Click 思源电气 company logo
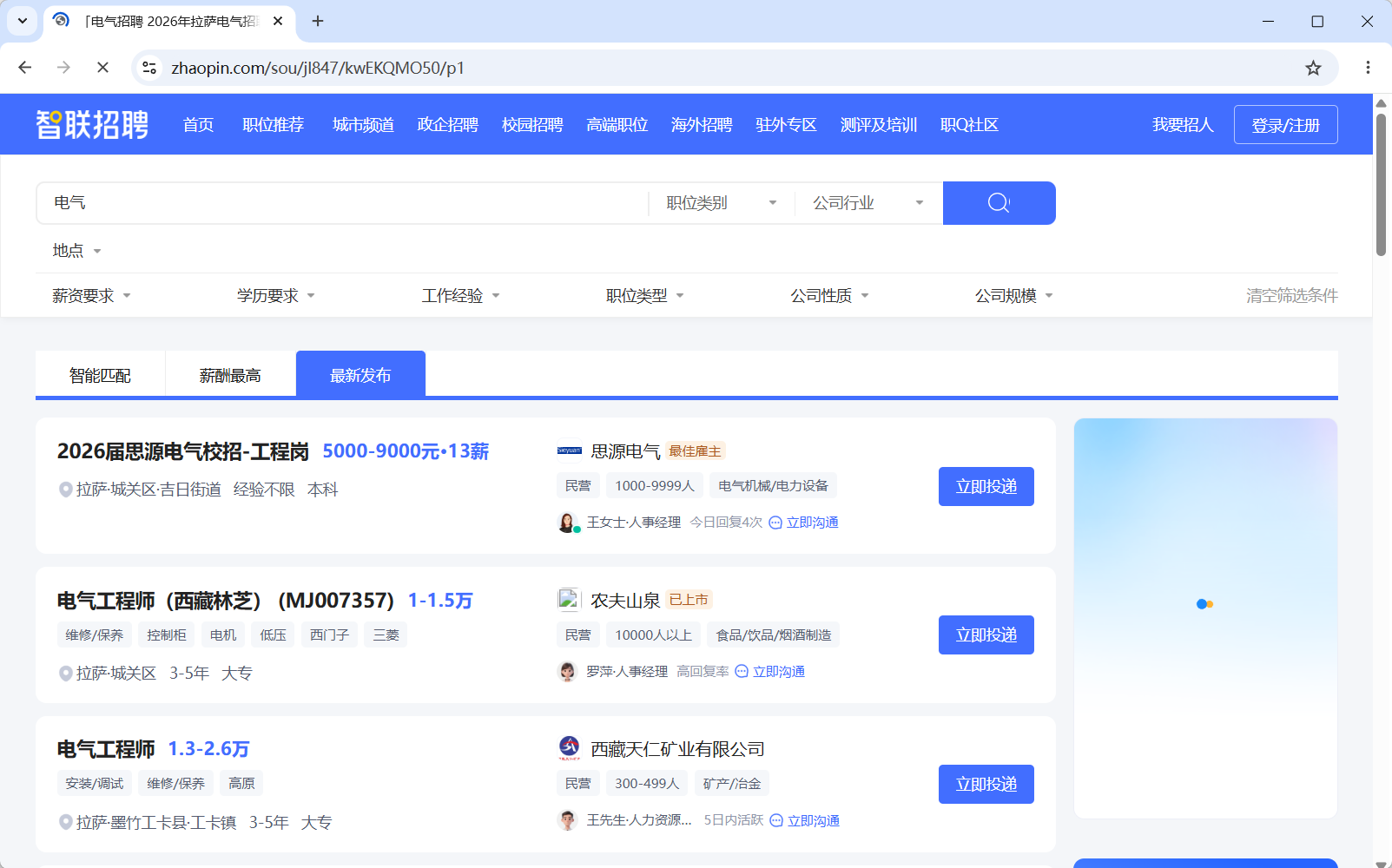The image size is (1392, 868). coord(570,451)
